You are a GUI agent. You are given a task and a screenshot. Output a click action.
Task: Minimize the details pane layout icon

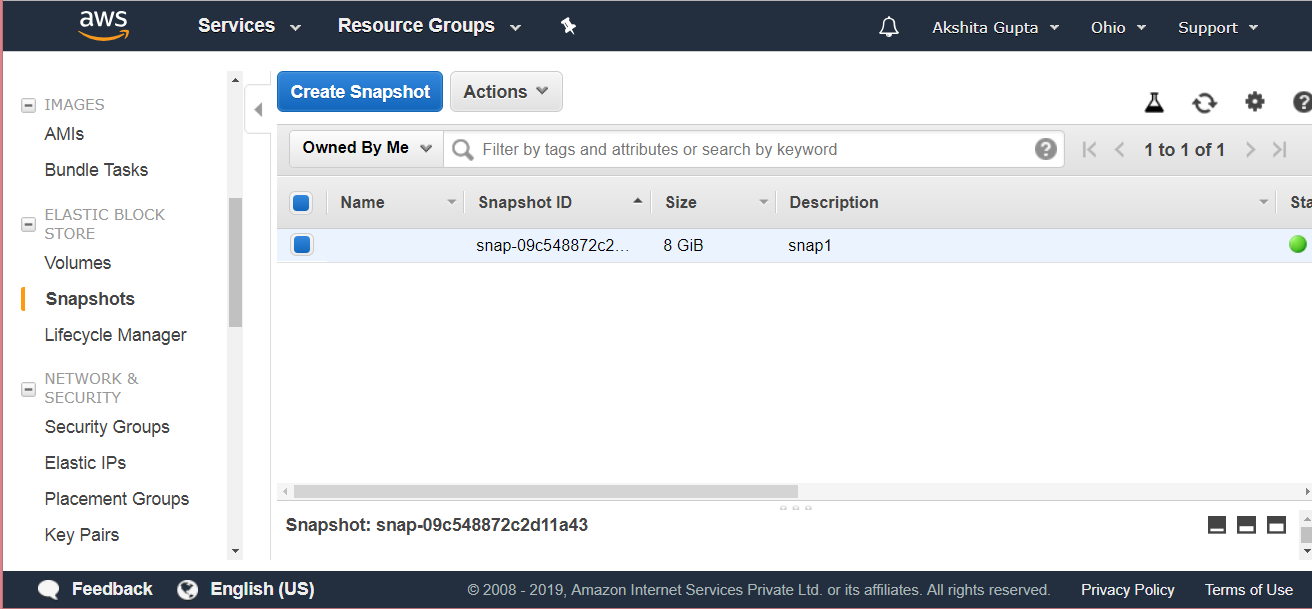[1217, 525]
